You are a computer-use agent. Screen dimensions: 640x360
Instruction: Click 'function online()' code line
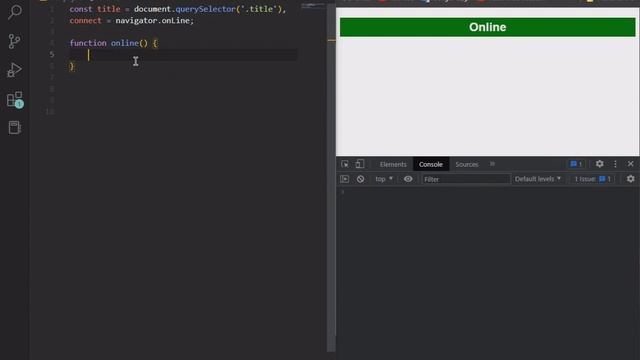click(113, 43)
